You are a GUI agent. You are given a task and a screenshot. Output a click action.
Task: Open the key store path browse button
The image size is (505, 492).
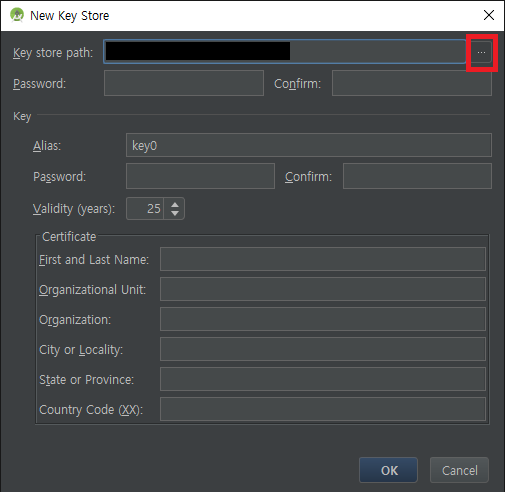click(x=481, y=52)
